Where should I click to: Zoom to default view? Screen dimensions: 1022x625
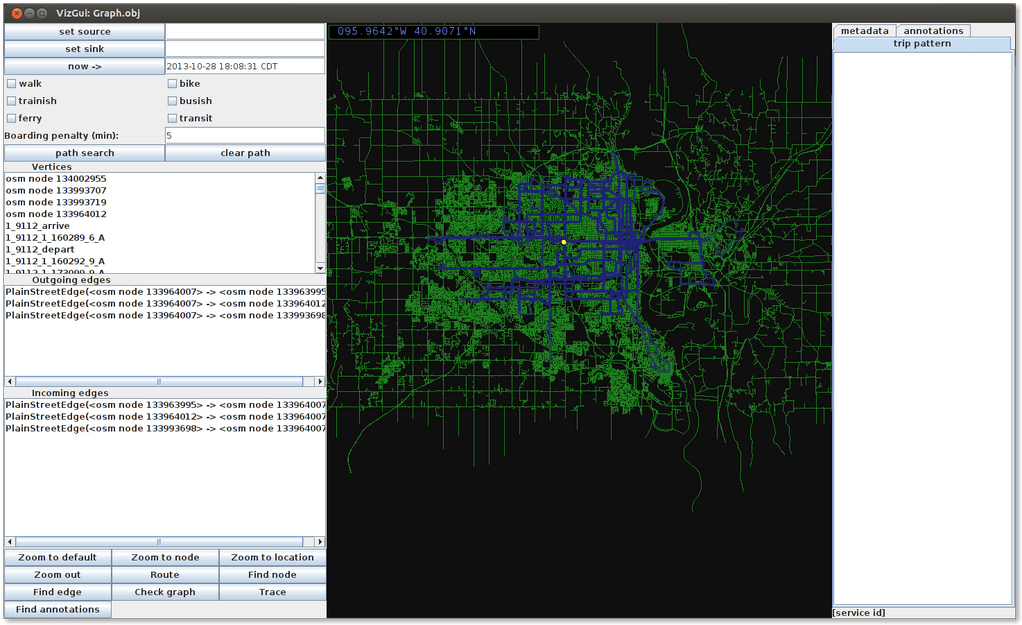pos(56,557)
